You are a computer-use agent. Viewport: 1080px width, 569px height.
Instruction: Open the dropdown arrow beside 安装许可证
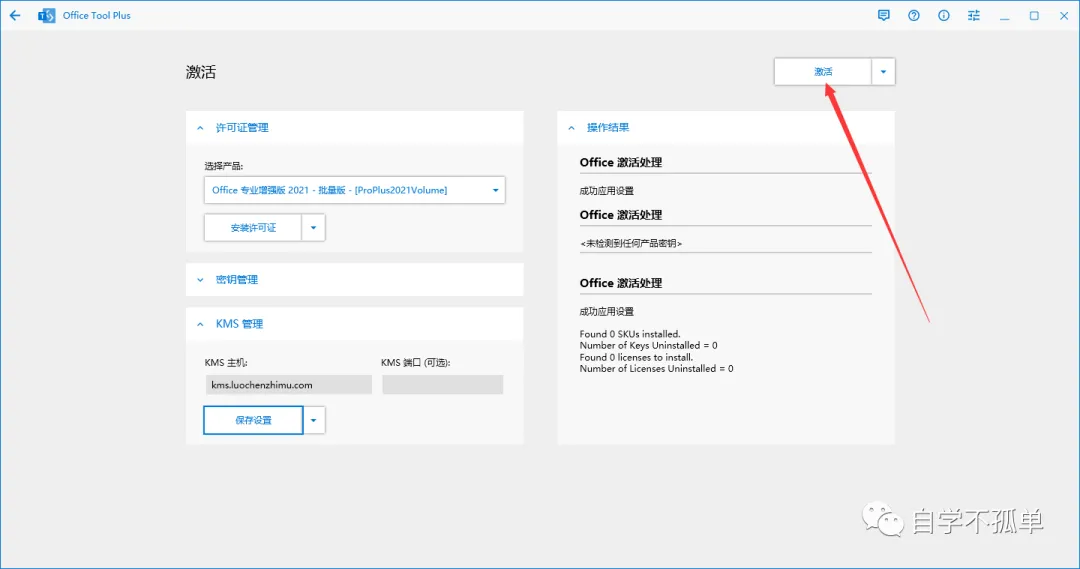click(x=313, y=227)
